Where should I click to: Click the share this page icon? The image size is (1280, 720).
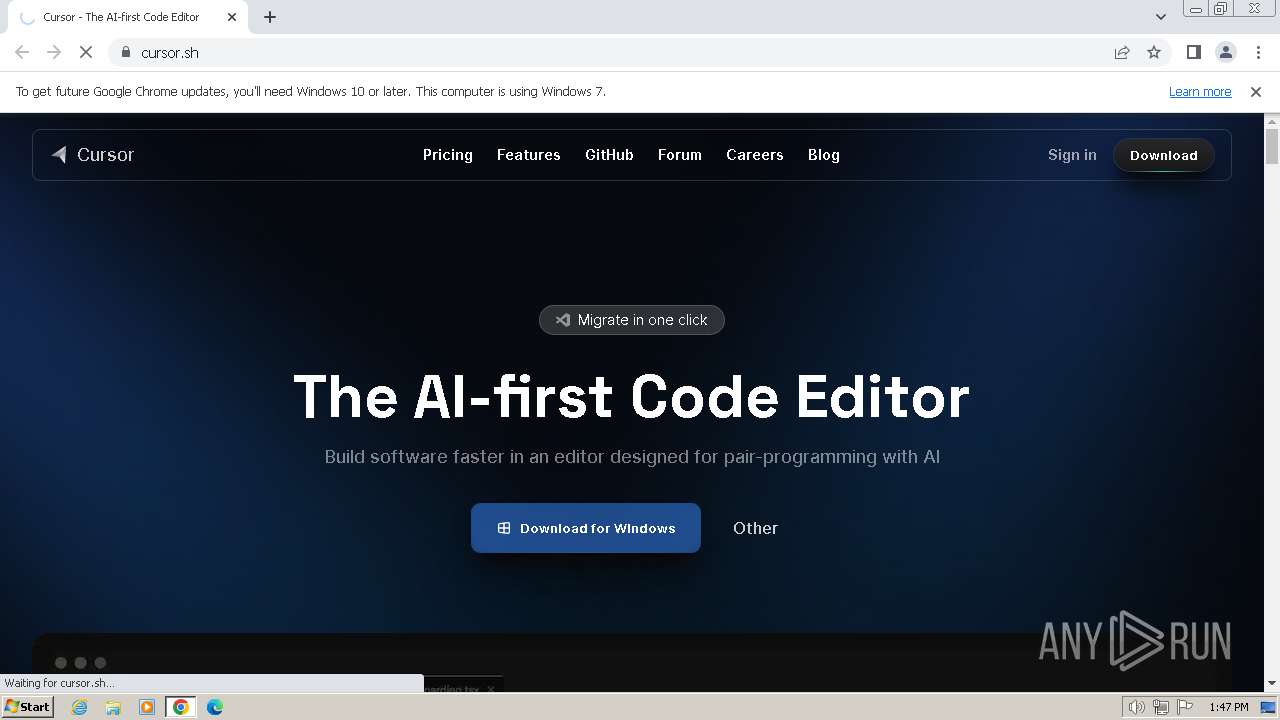(x=1122, y=52)
